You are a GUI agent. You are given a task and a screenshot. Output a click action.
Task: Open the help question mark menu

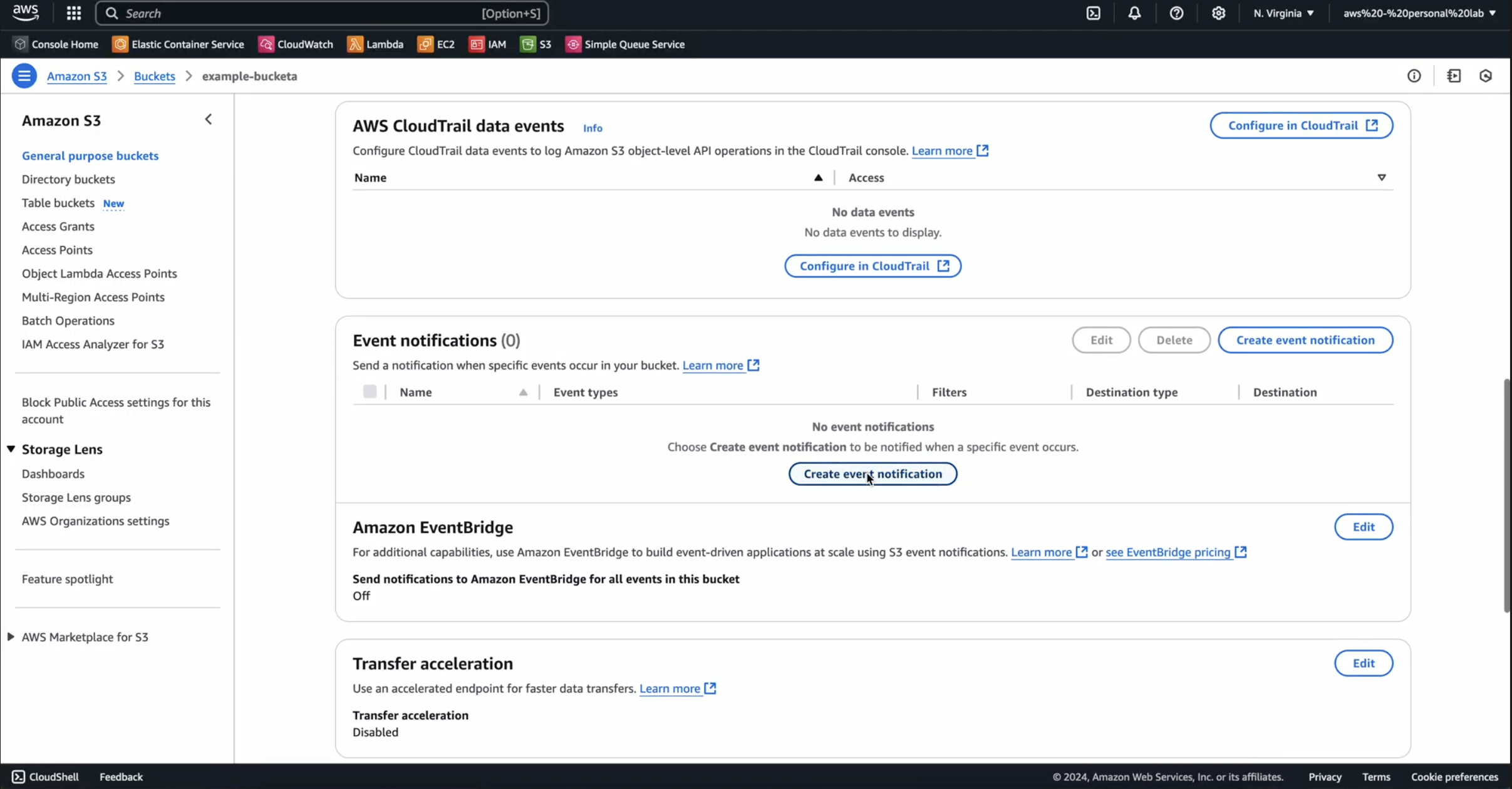[x=1176, y=13]
